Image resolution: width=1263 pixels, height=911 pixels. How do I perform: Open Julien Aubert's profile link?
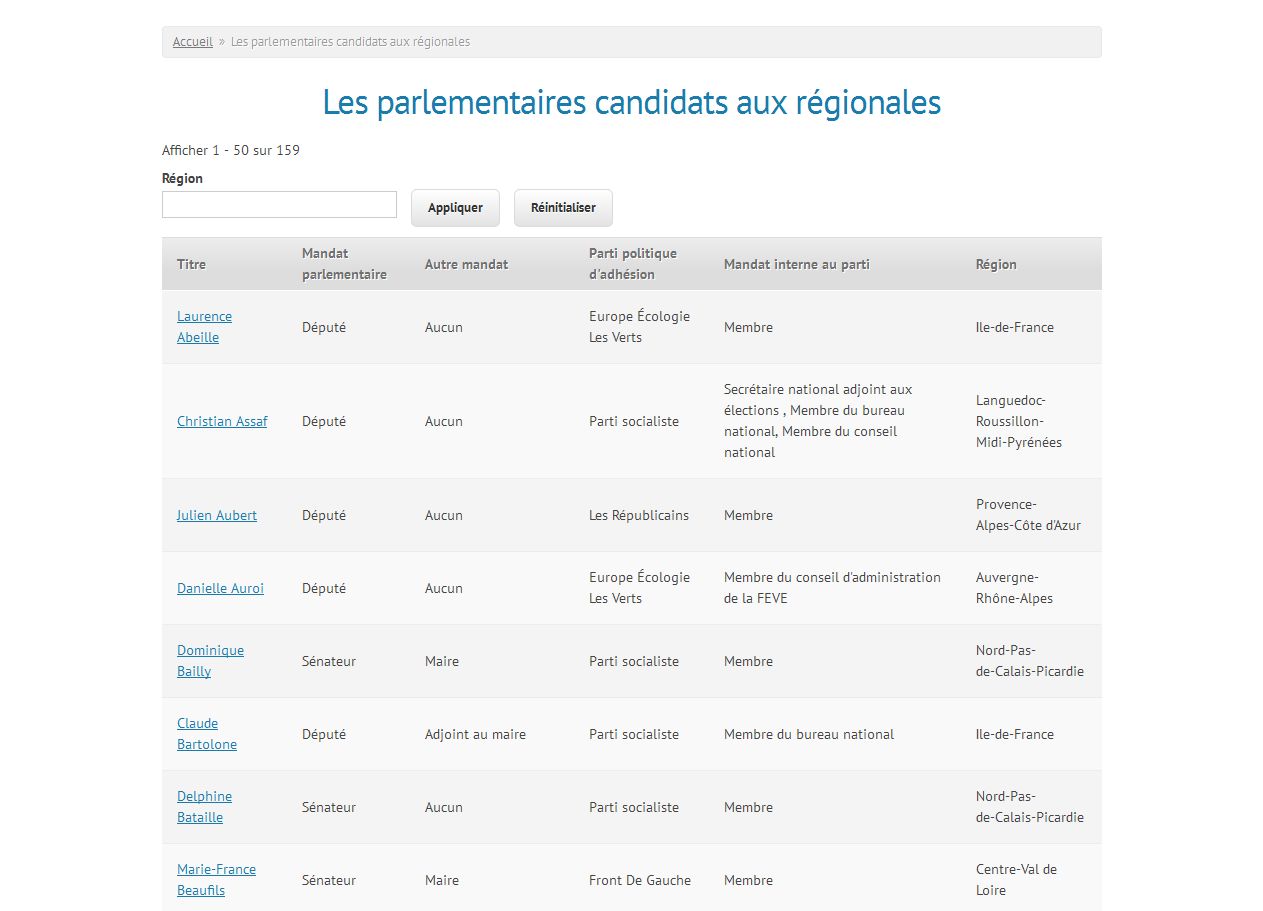coord(217,515)
